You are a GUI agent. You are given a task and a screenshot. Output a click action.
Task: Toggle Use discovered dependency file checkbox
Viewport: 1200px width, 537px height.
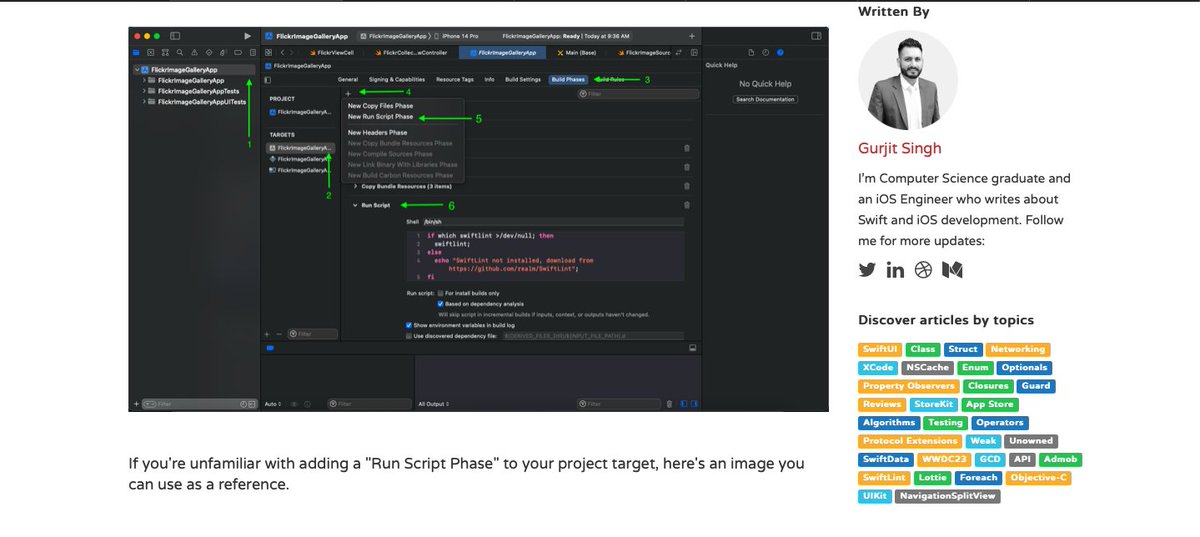click(410, 336)
